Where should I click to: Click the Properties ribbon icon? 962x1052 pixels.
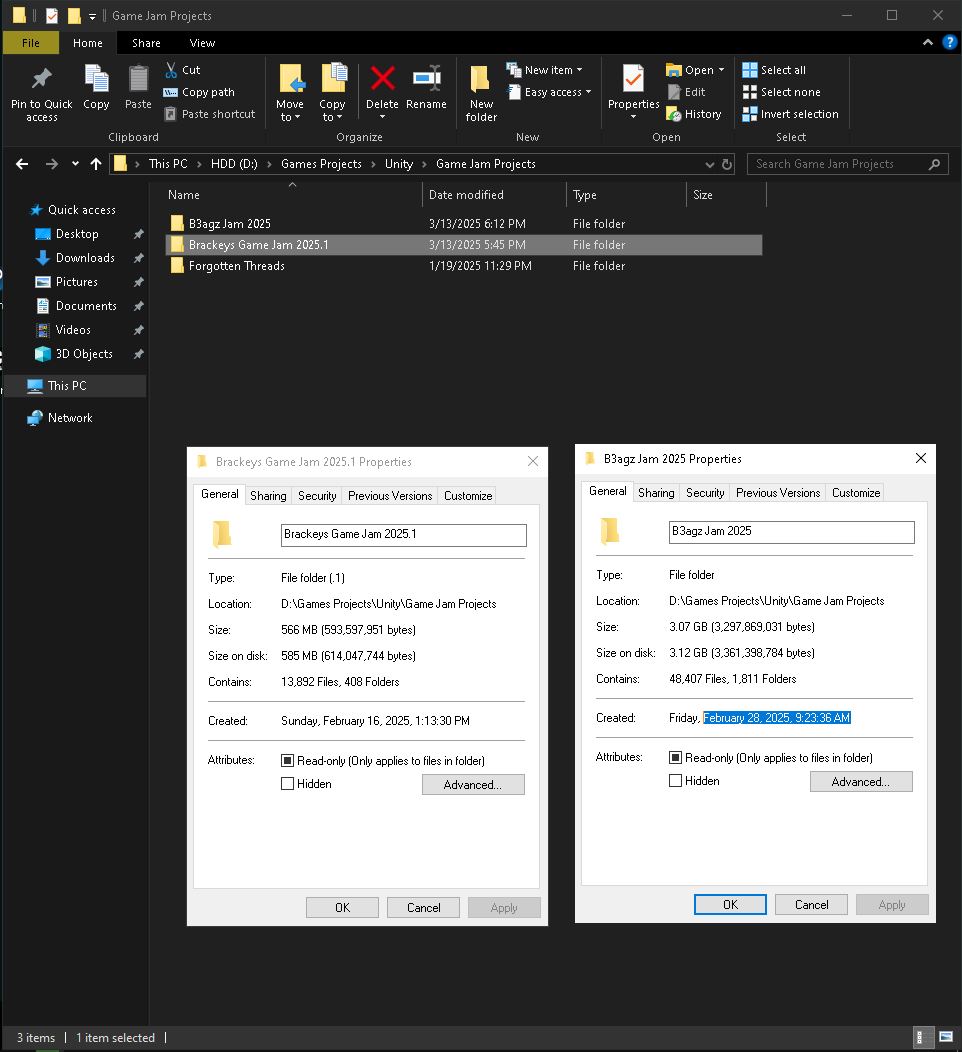tap(633, 78)
